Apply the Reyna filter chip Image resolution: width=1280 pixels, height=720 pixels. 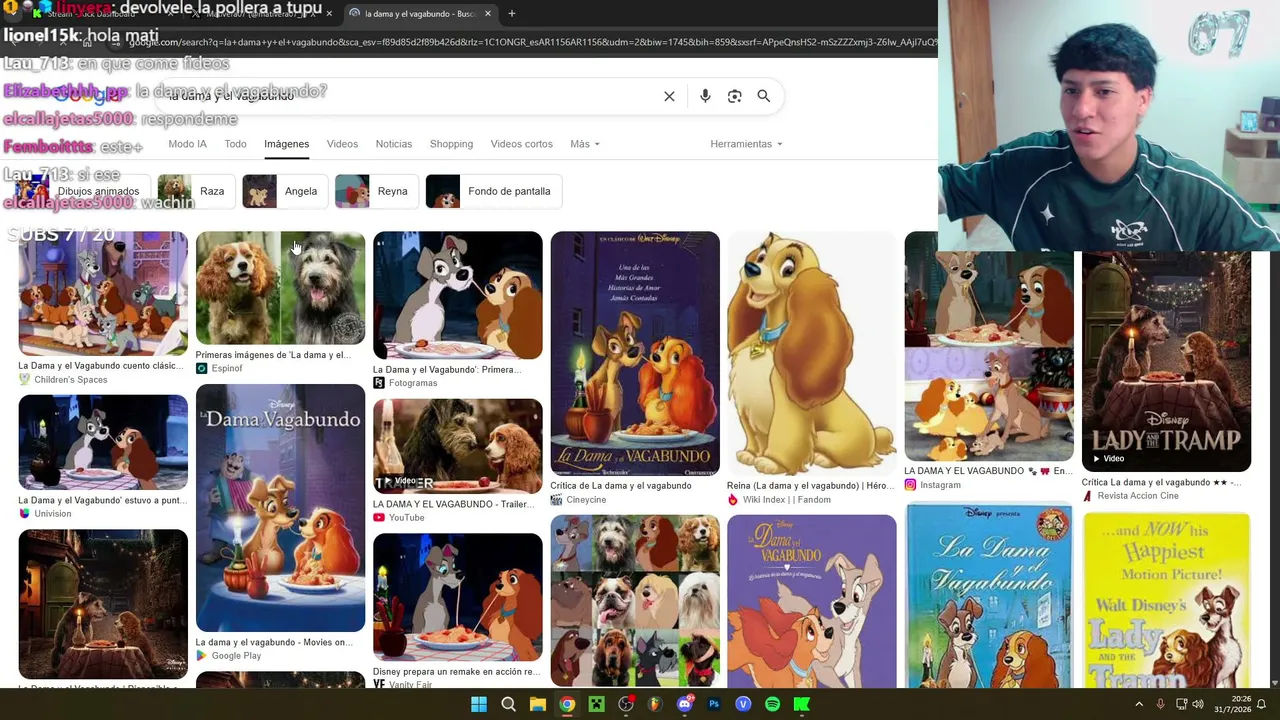[x=376, y=191]
